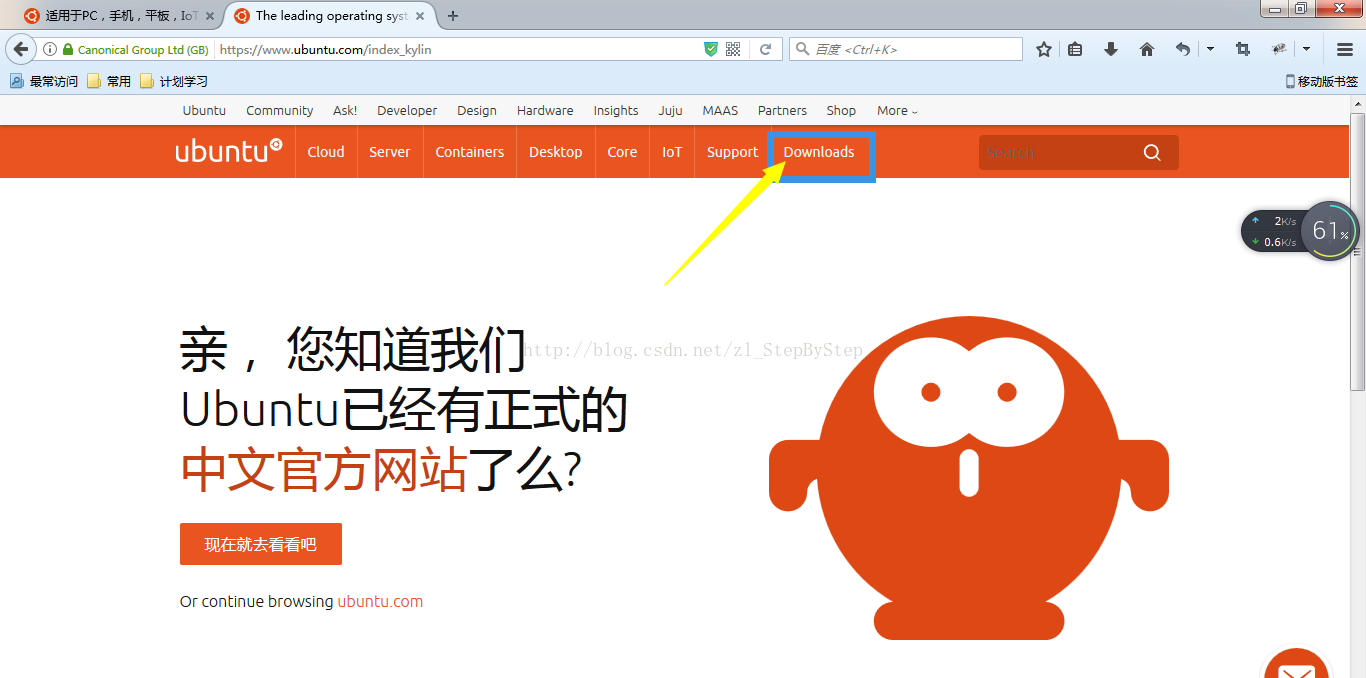Open the Ask! link
This screenshot has height=678, width=1366.
tap(345, 110)
